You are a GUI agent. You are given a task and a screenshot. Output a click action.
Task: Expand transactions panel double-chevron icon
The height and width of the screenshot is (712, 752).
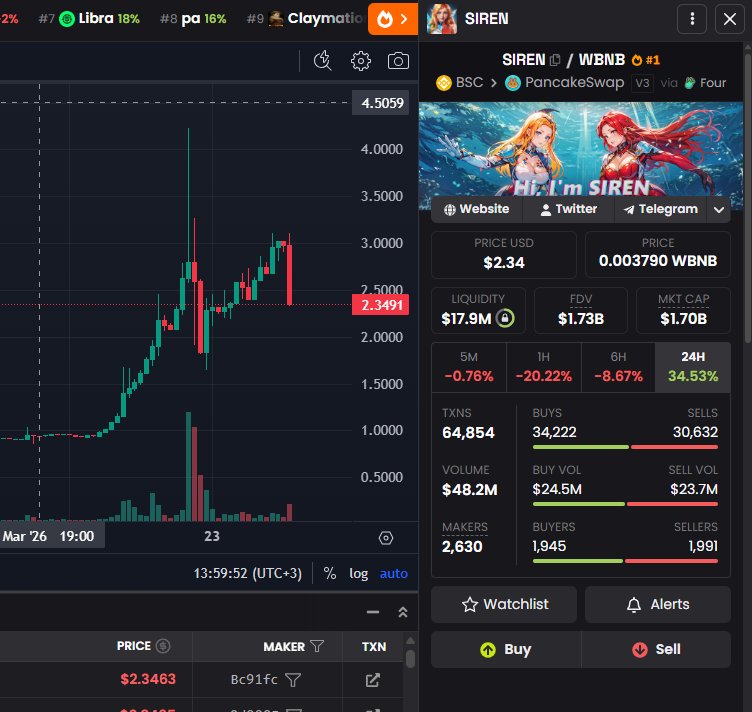(x=403, y=612)
